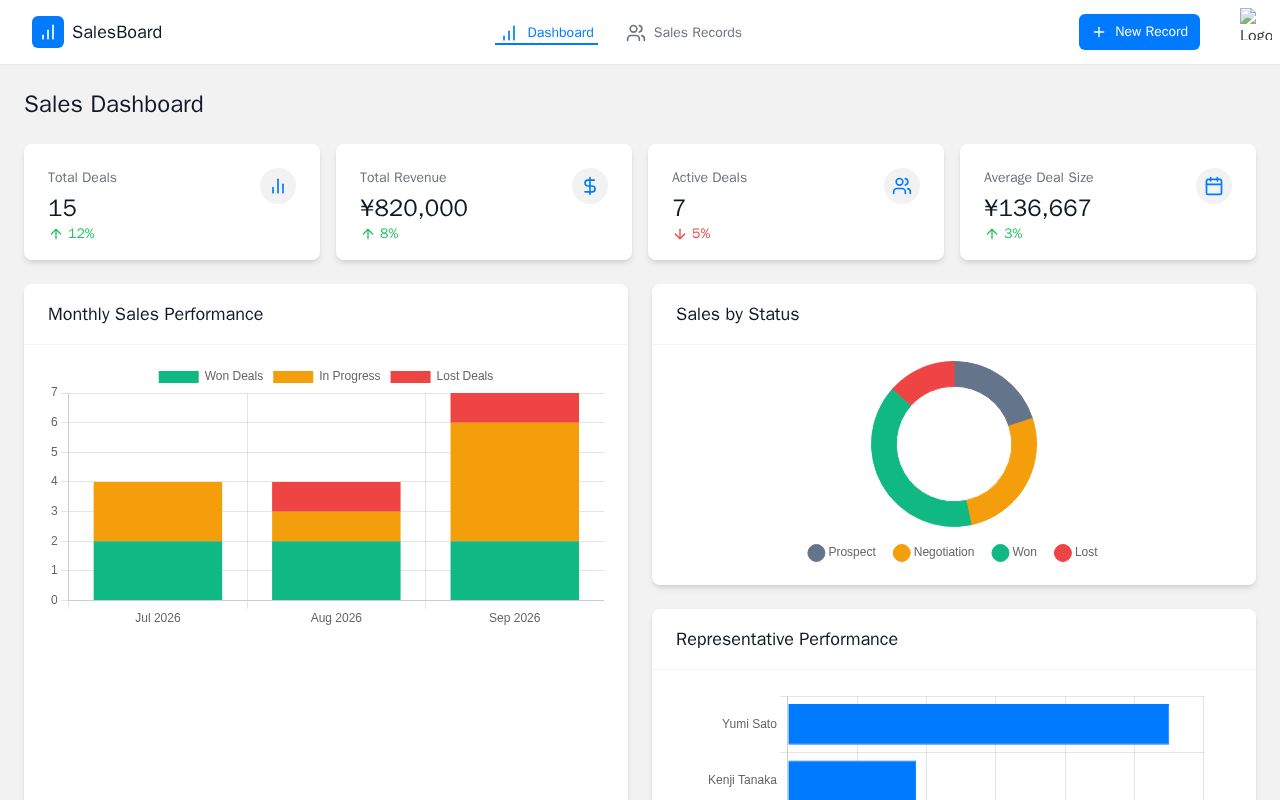Screen dimensions: 1280x800
Task: Click the Average Deal Size value ¥136,667
Action: (x=1038, y=208)
